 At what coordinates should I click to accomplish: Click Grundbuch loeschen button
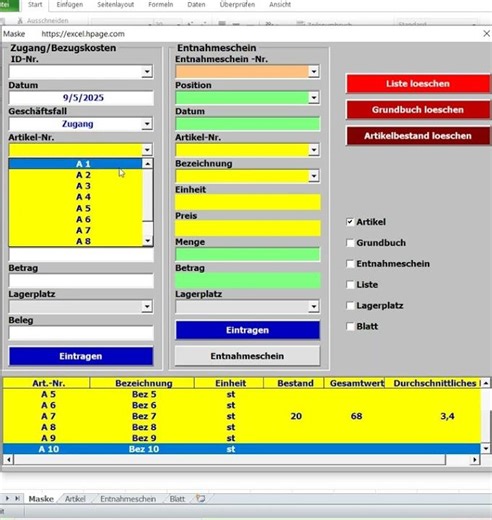418,110
